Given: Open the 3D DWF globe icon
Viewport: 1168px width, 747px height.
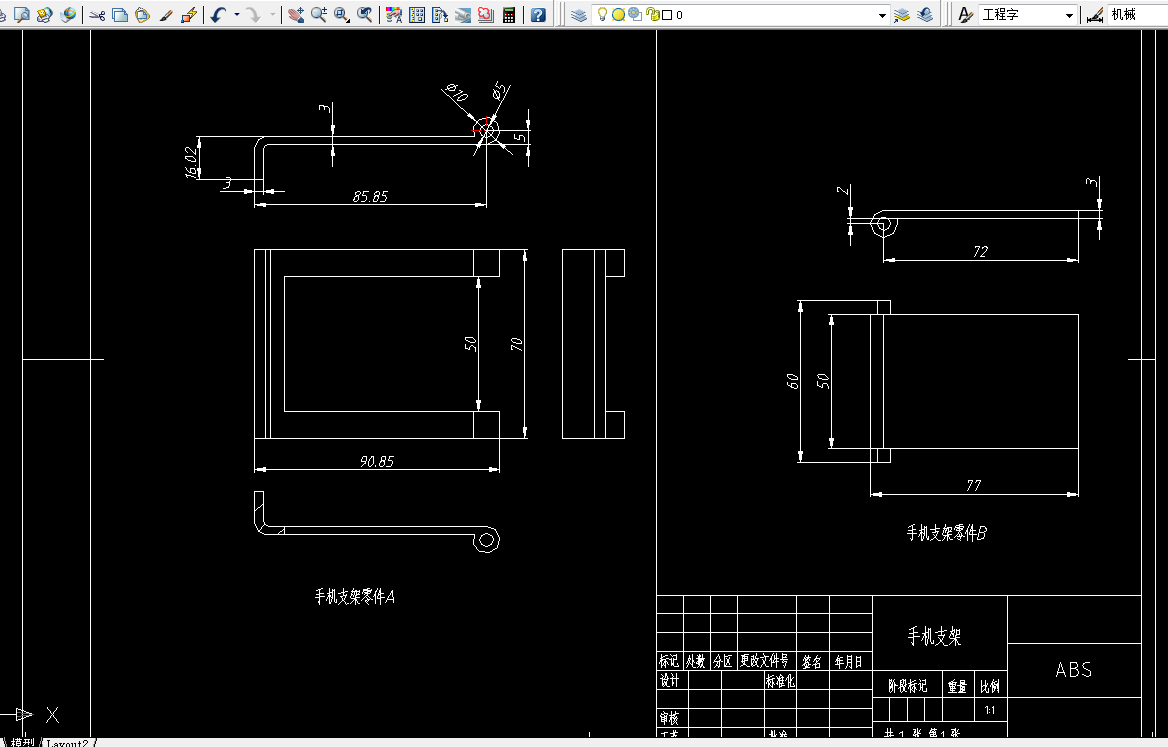Looking at the screenshot, I should 68,14.
